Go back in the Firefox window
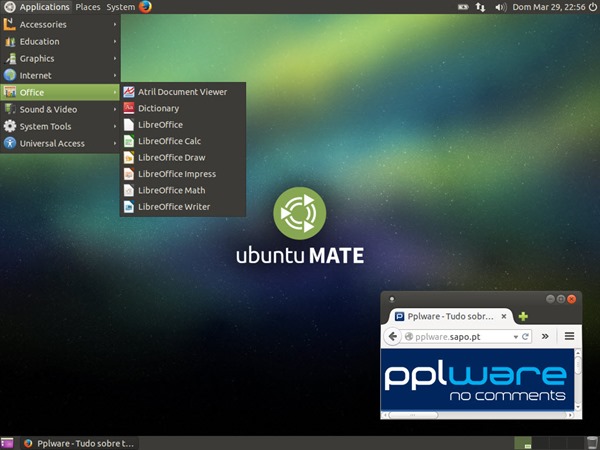 coord(392,337)
